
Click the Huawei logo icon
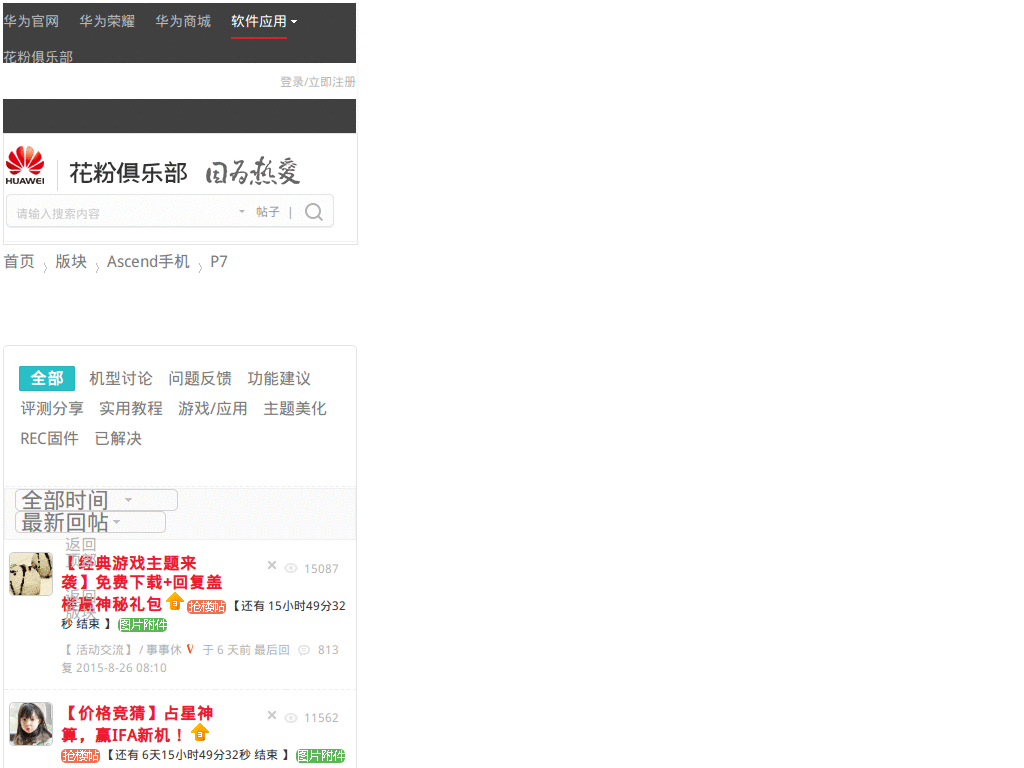pyautogui.click(x=25, y=166)
